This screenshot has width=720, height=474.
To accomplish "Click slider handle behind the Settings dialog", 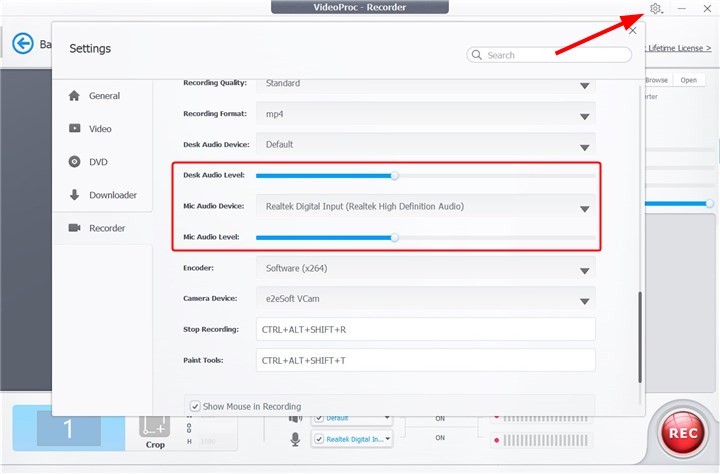I will tap(709, 203).
